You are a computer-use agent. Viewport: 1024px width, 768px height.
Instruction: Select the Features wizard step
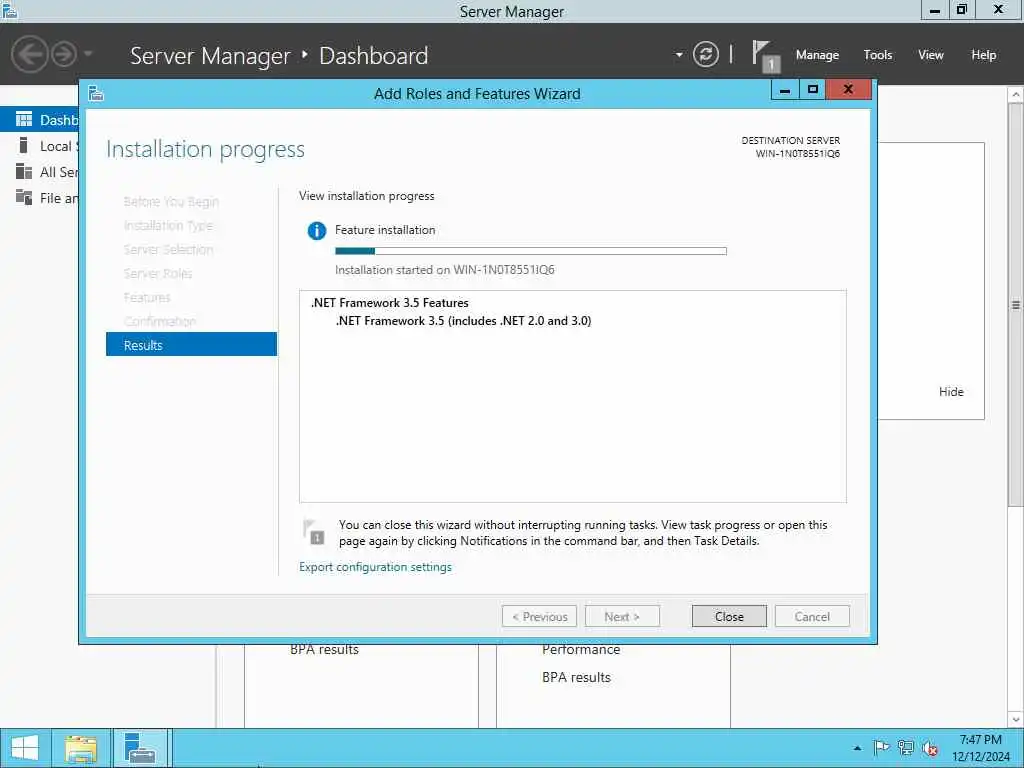(x=147, y=297)
